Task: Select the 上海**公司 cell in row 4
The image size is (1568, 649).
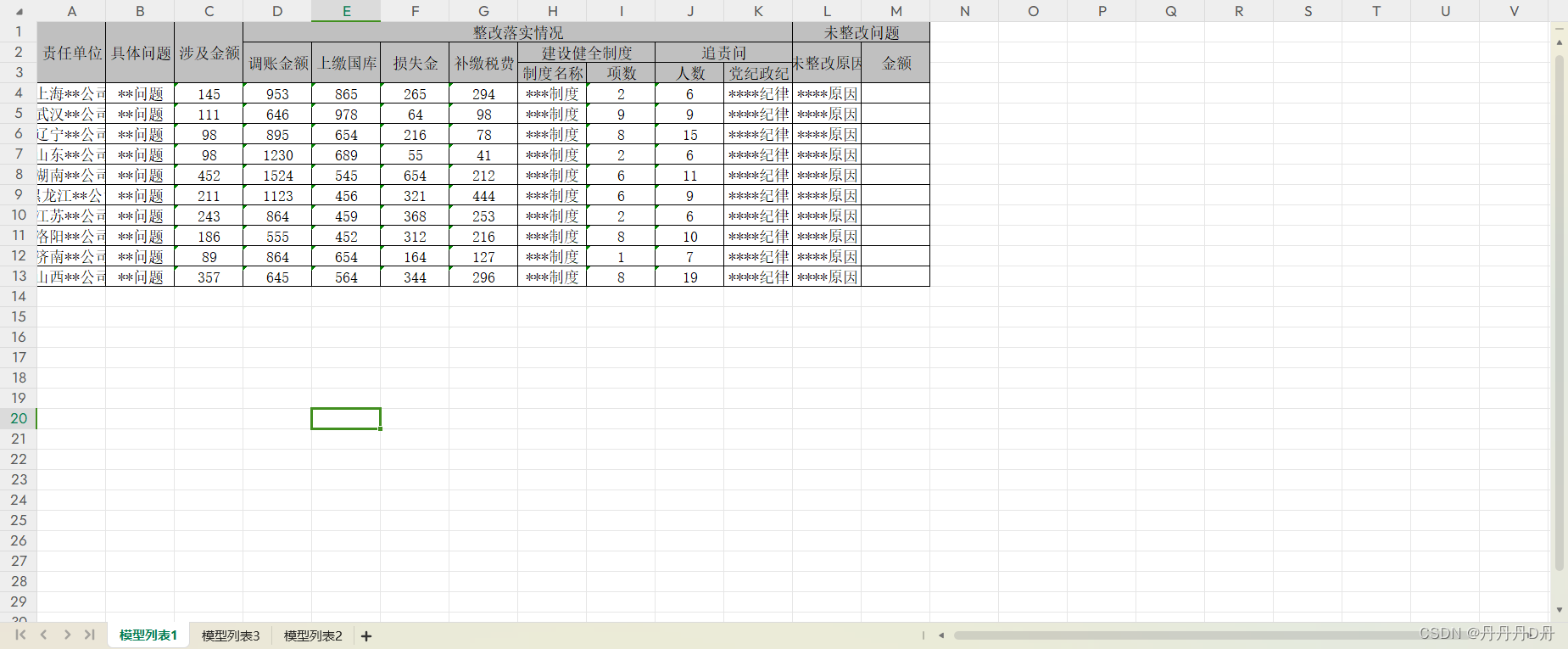Action: click(71, 93)
